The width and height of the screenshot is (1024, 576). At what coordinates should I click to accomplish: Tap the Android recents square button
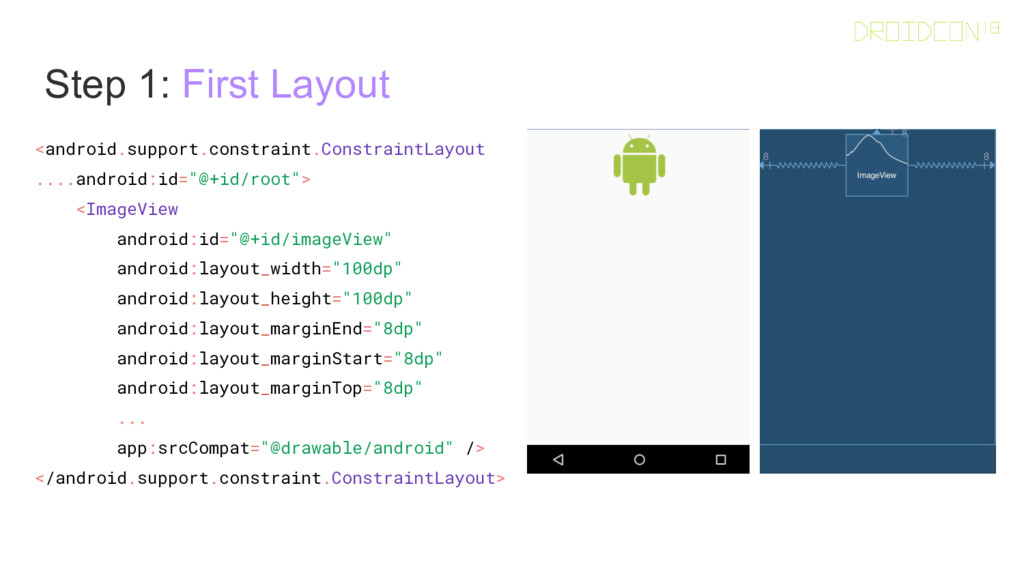pyautogui.click(x=720, y=460)
